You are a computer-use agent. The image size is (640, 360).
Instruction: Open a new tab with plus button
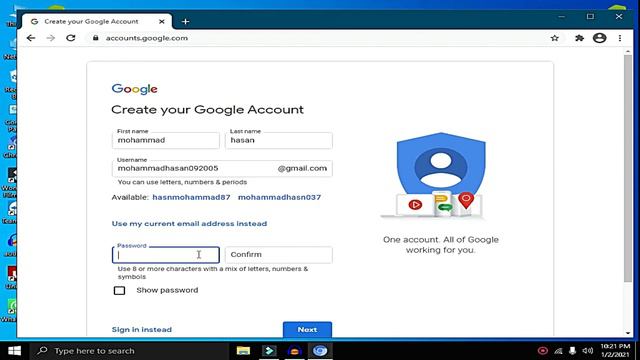pos(185,21)
